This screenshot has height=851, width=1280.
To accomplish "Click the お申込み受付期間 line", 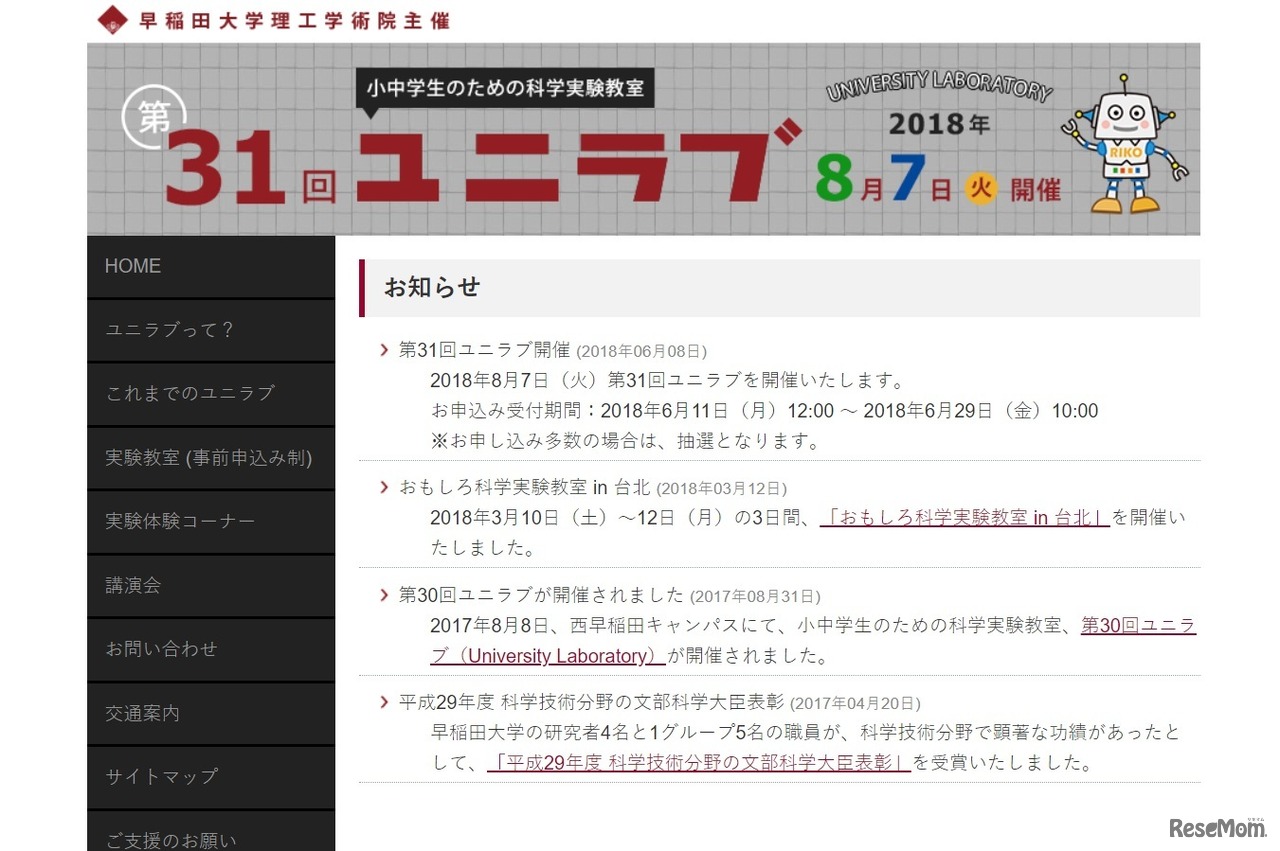I will pos(764,411).
